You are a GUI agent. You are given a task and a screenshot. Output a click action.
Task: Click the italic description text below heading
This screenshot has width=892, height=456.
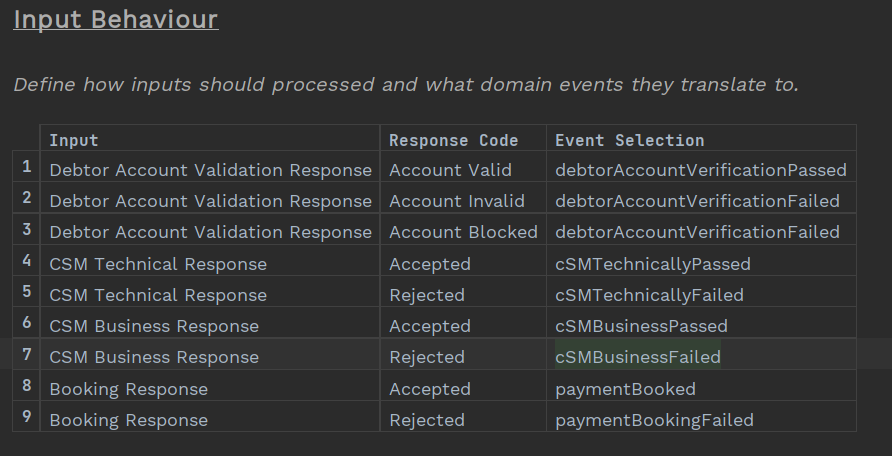pos(406,84)
